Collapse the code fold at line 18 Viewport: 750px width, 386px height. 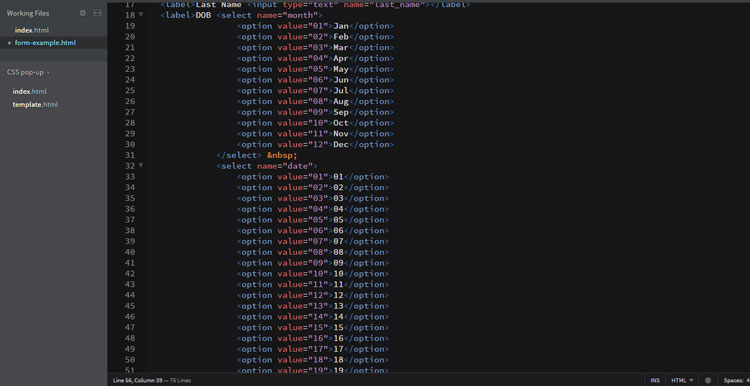pyautogui.click(x=141, y=15)
